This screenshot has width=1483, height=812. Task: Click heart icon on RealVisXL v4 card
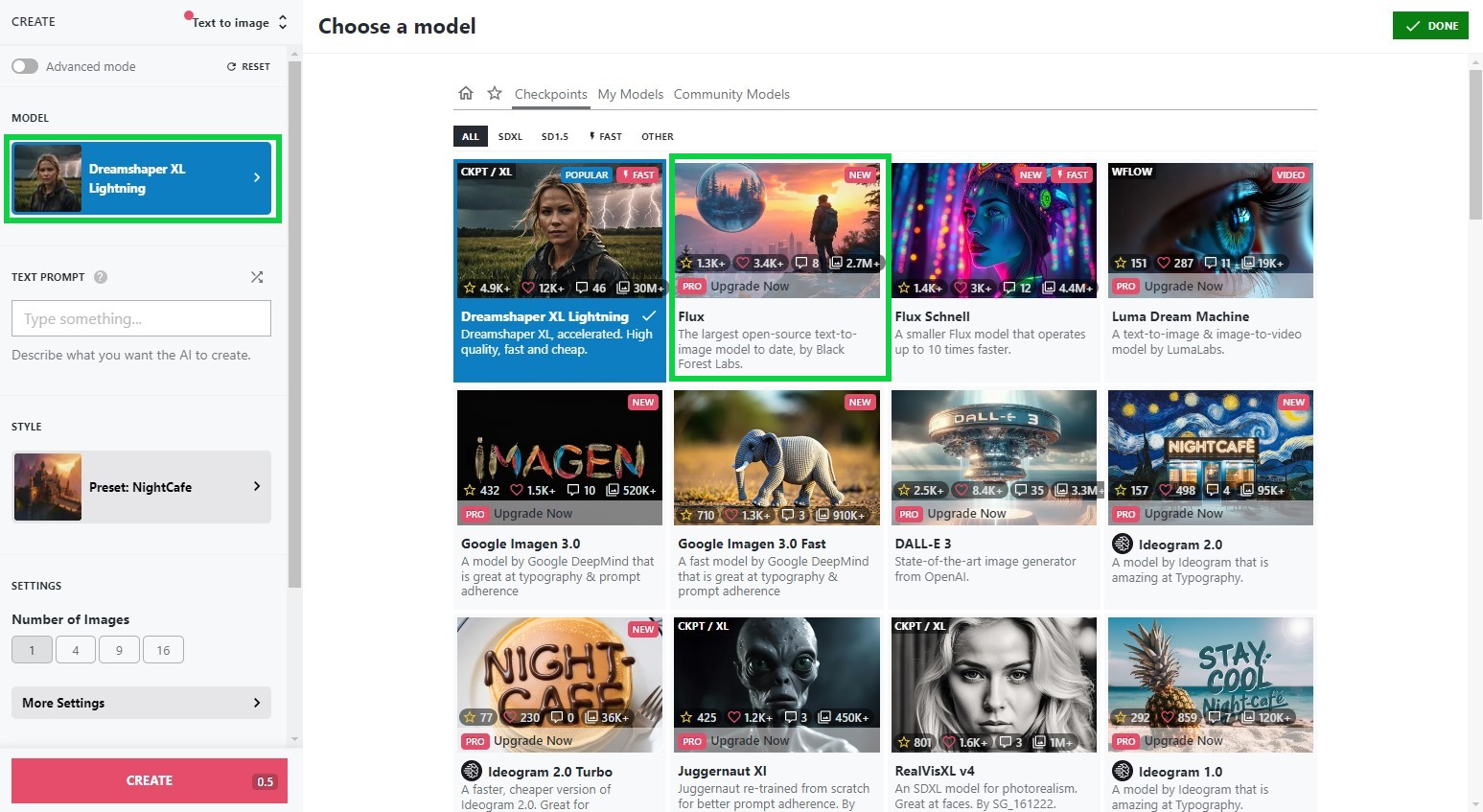pos(949,742)
